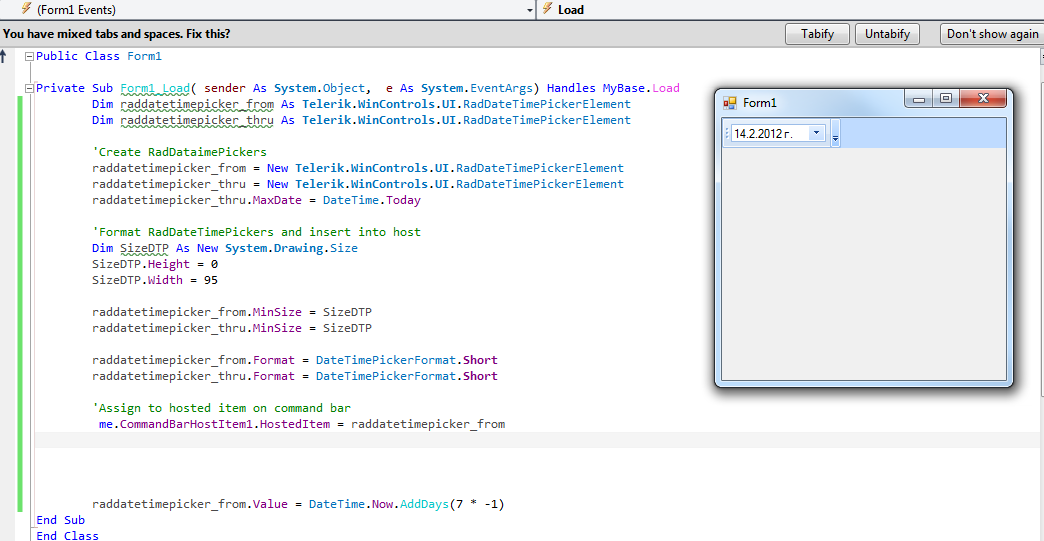
Task: Maximize the Form1 window
Action: click(945, 99)
